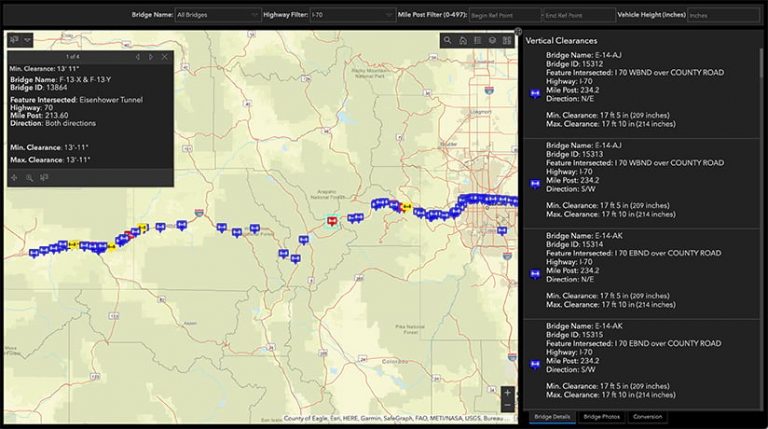Click 'Mile Post: 213.60' in popup
This screenshot has width=768, height=429.
tap(39, 116)
